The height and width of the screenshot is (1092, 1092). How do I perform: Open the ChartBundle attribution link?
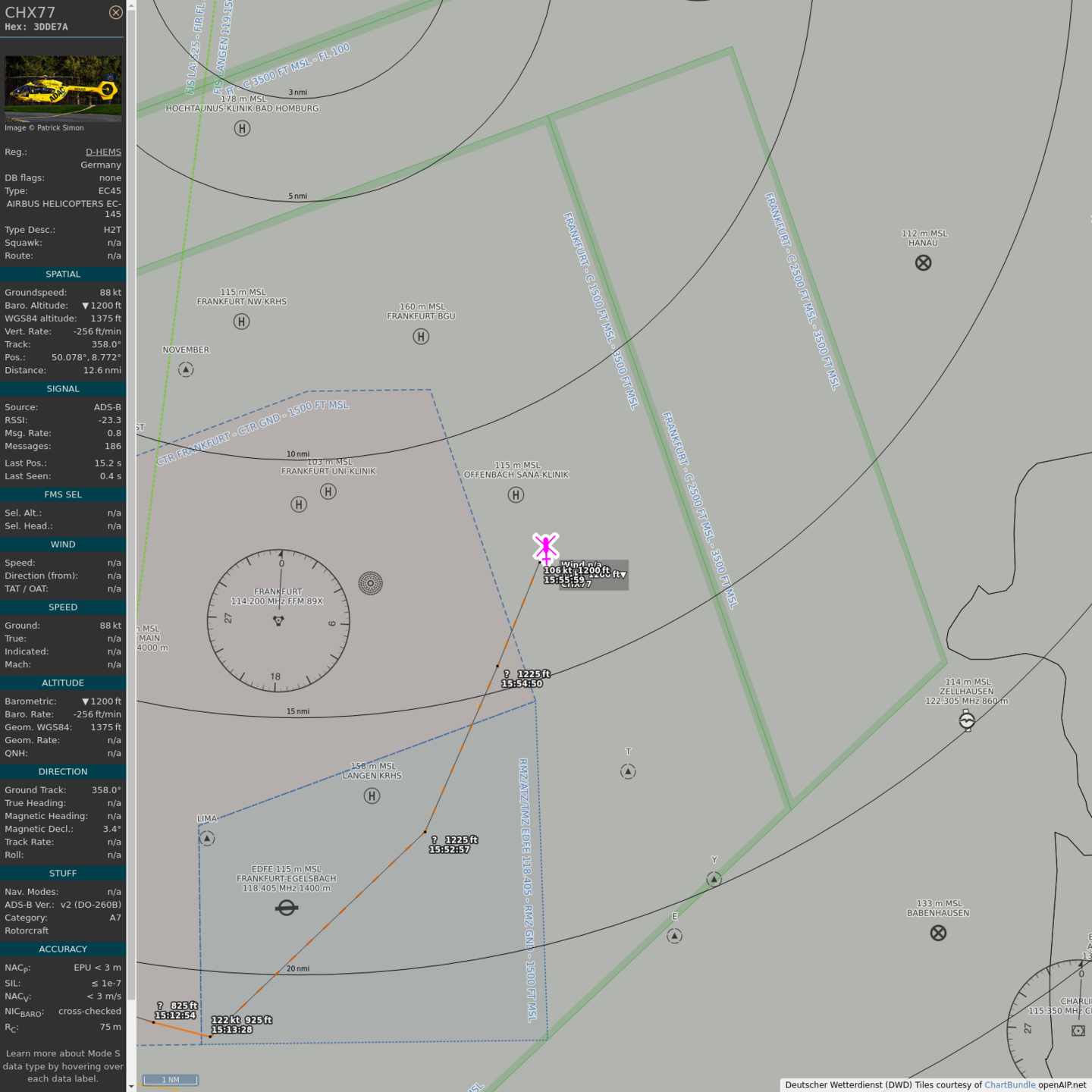pos(1009,1084)
